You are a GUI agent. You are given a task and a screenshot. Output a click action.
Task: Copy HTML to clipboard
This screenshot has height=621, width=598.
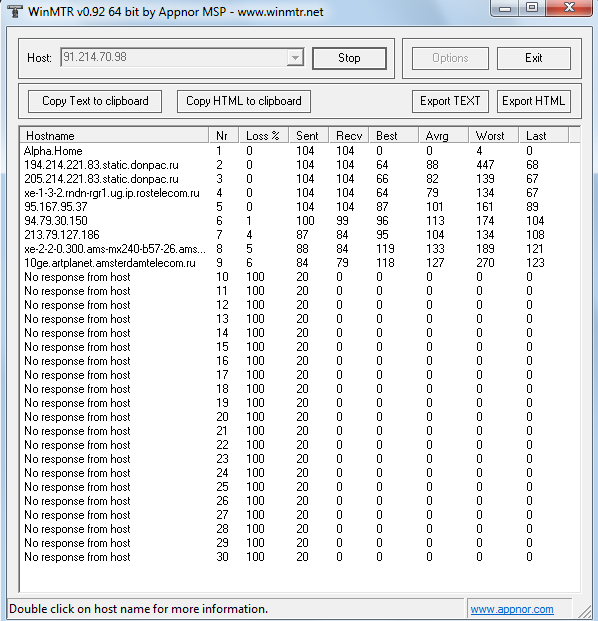(244, 101)
